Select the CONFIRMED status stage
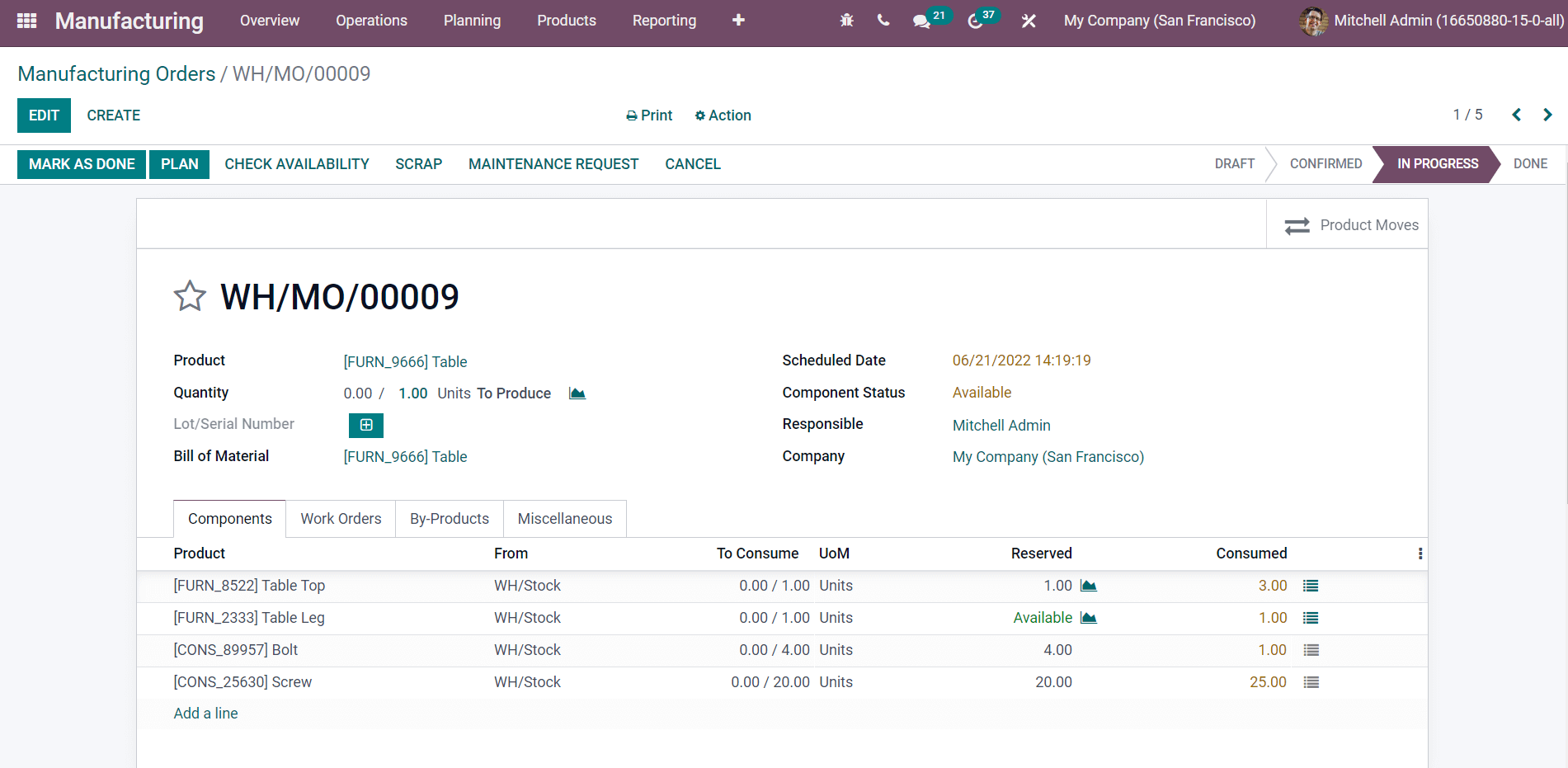The image size is (1568, 768). [x=1326, y=164]
